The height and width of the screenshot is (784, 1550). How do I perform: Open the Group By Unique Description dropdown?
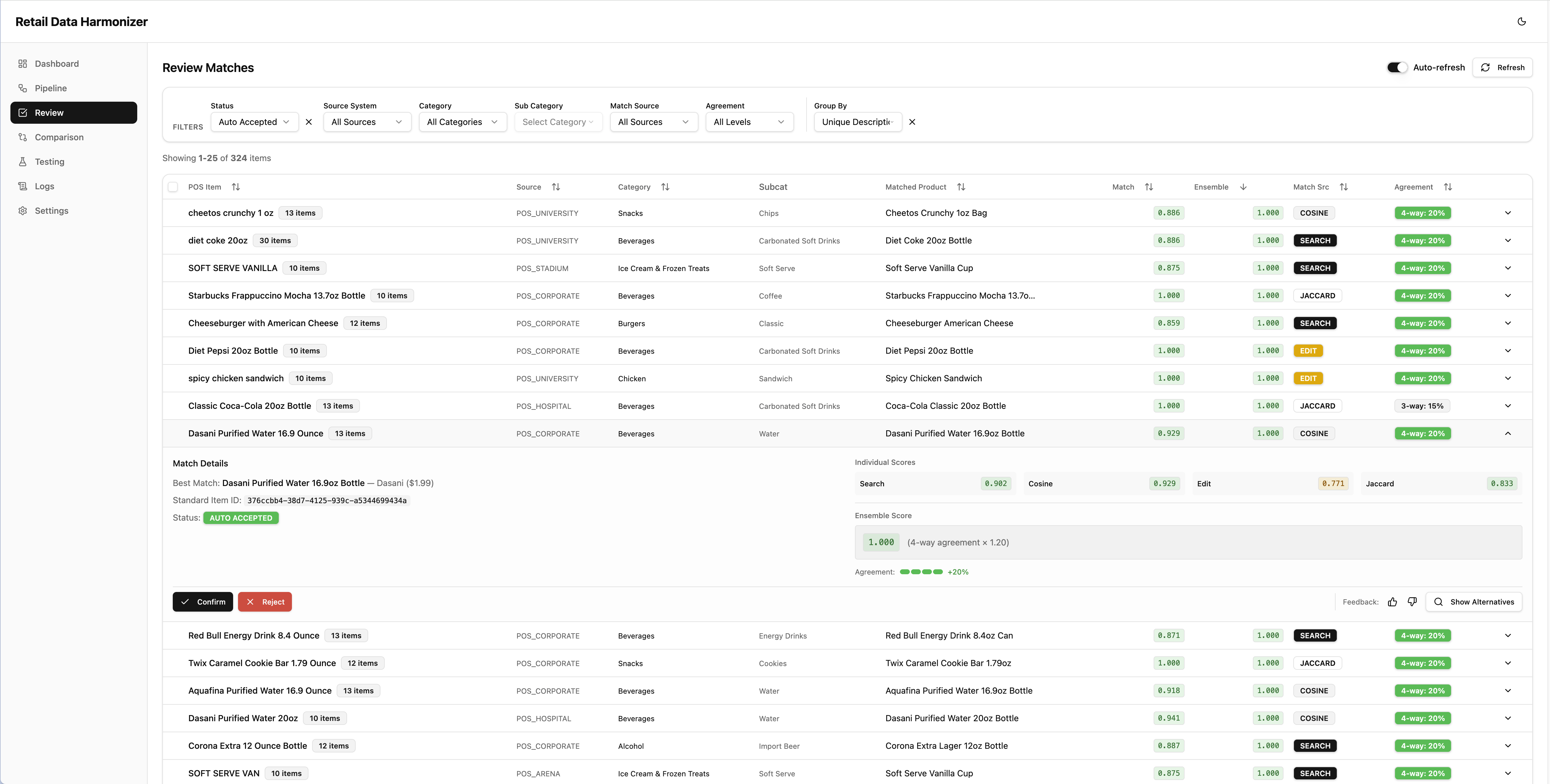tap(857, 122)
